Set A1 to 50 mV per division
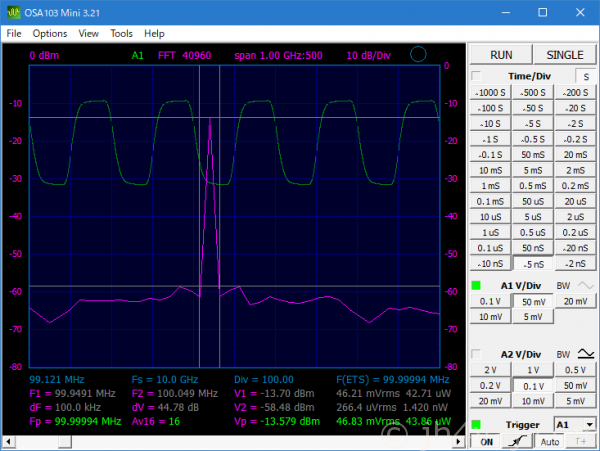Image resolution: width=600 pixels, height=451 pixels. pos(533,302)
